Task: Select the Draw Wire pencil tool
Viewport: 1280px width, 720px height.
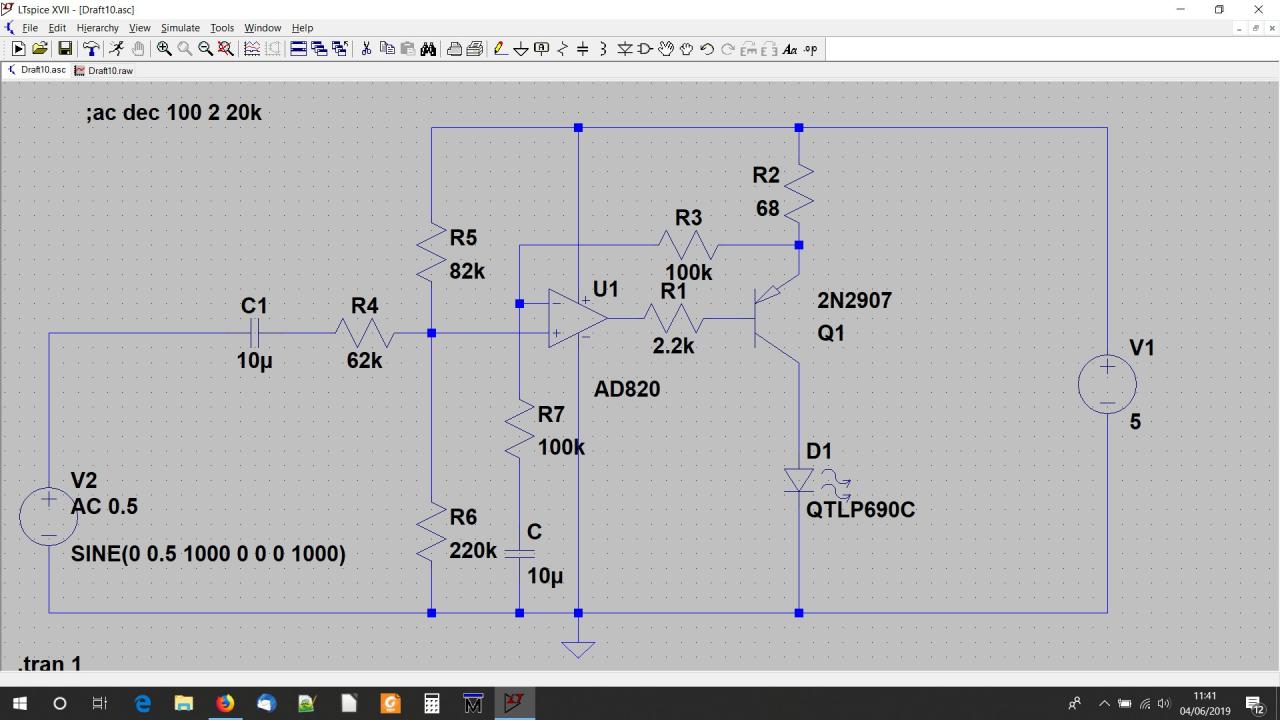Action: (x=500, y=48)
